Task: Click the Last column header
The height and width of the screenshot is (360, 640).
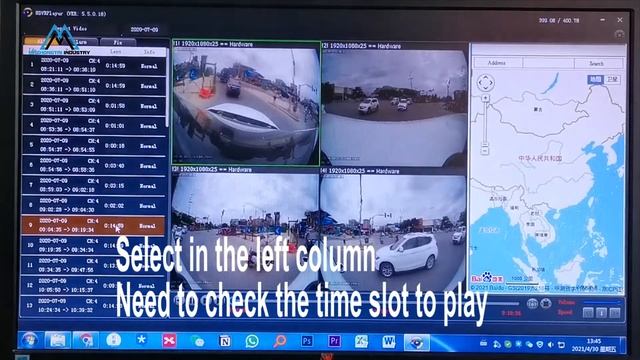Action: click(116, 52)
